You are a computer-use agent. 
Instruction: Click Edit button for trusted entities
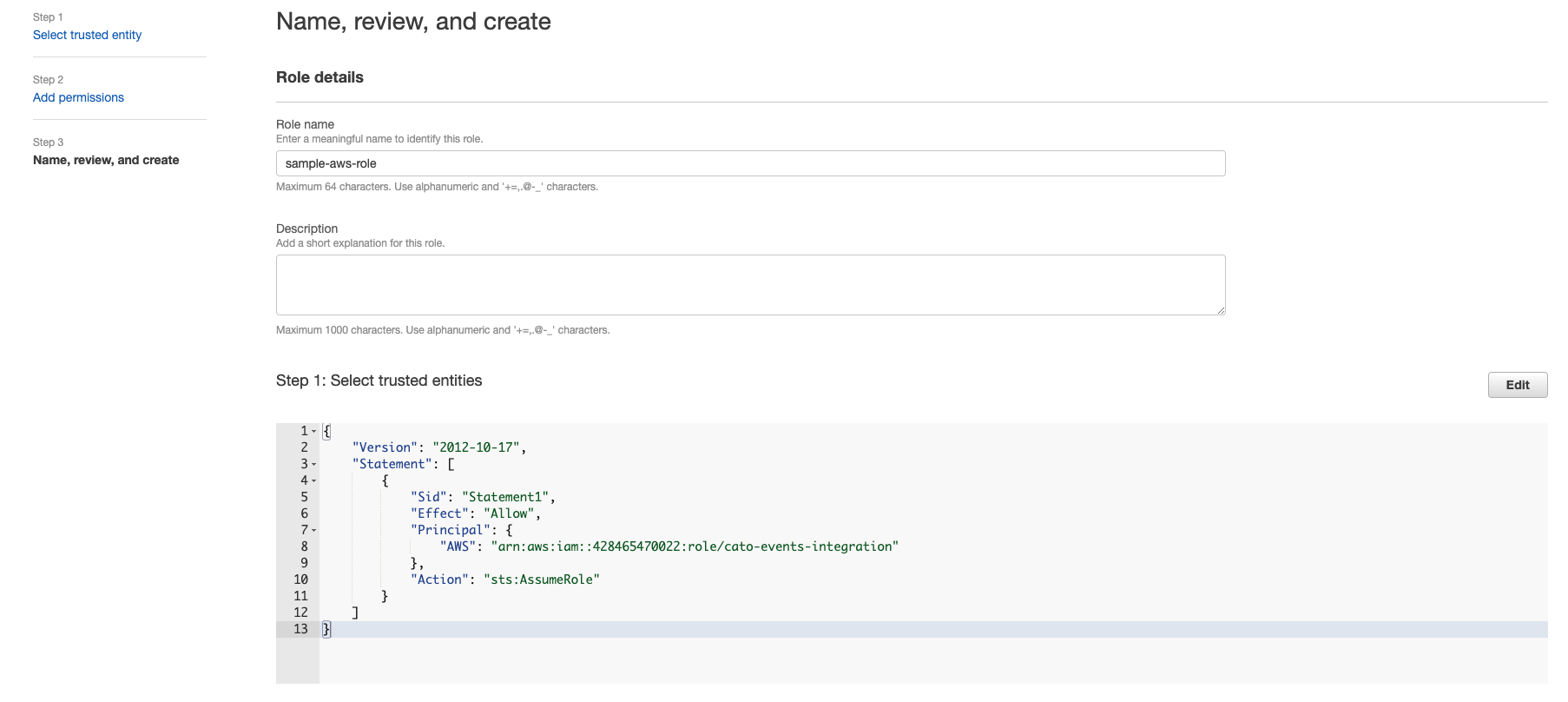point(1517,385)
